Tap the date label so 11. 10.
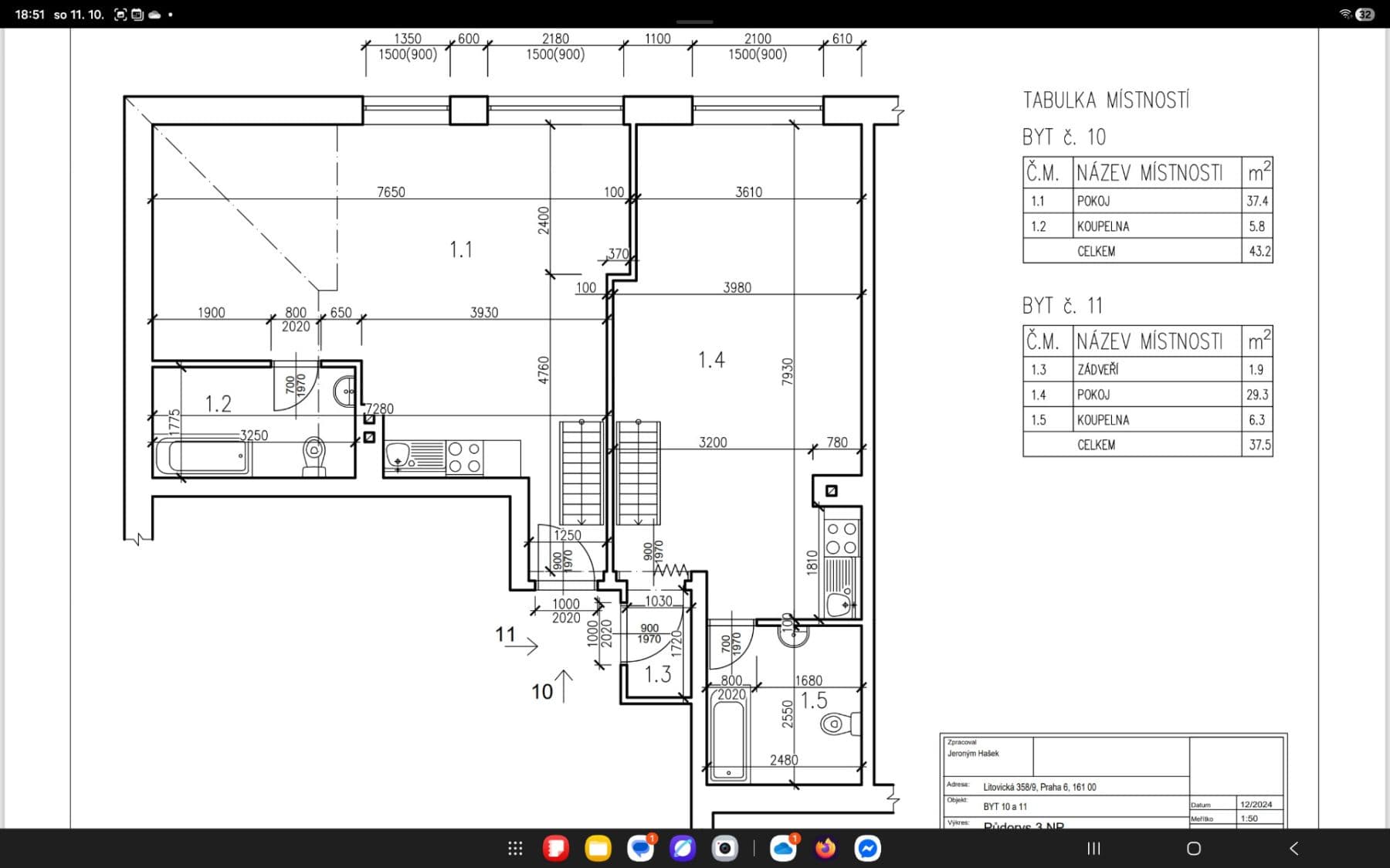The width and height of the screenshot is (1390, 868). point(78,12)
